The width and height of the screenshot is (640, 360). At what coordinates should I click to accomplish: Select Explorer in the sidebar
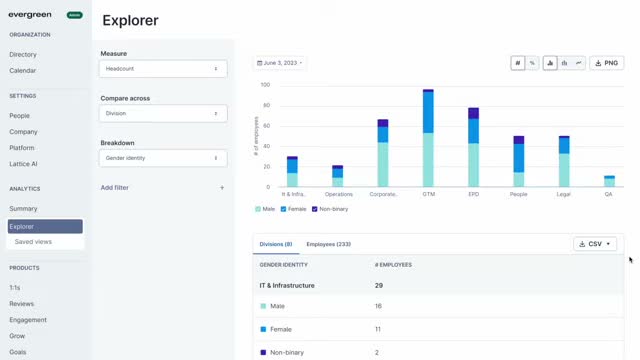45,227
